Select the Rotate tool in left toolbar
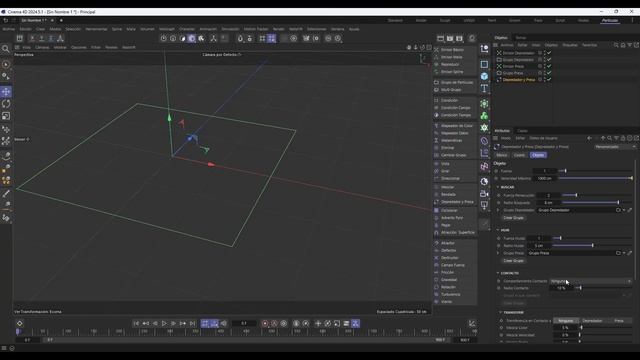This screenshot has height=360, width=640. pyautogui.click(x=6, y=104)
